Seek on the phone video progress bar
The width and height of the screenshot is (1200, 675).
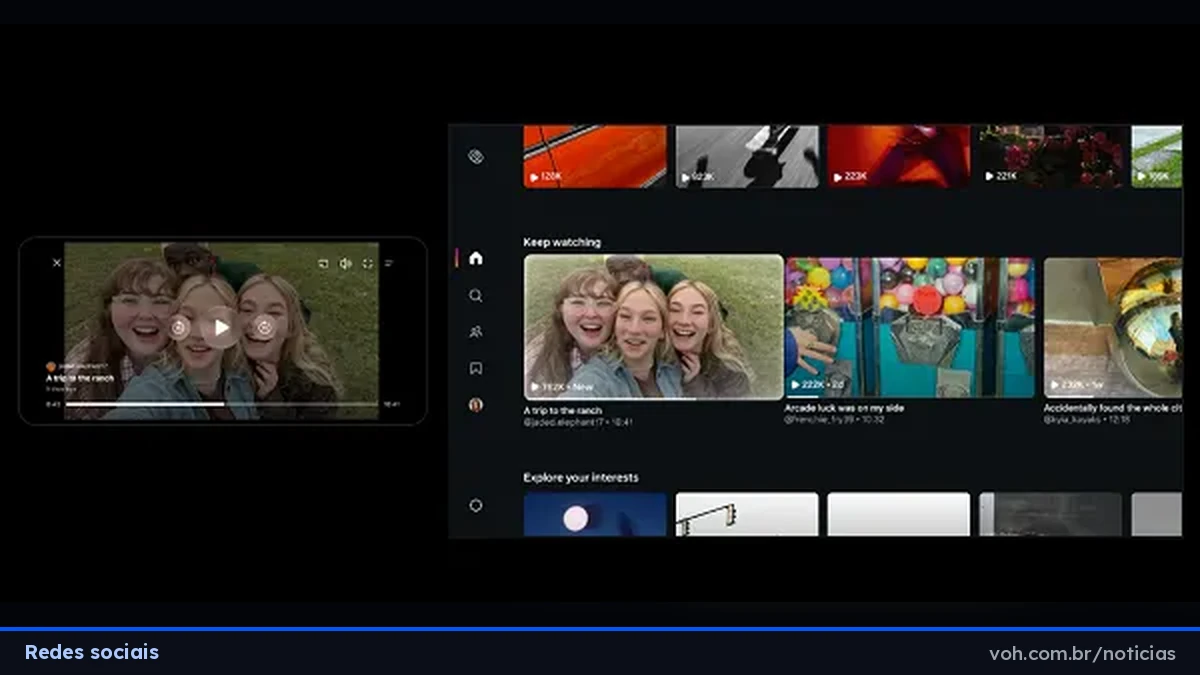click(222, 404)
